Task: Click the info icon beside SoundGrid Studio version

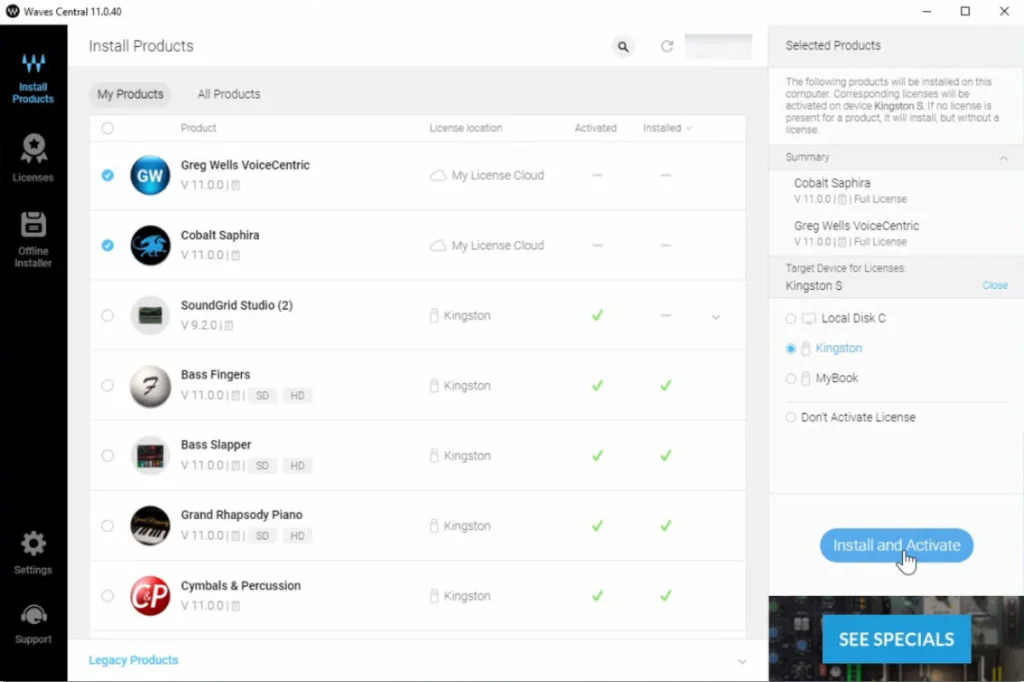Action: (229, 325)
